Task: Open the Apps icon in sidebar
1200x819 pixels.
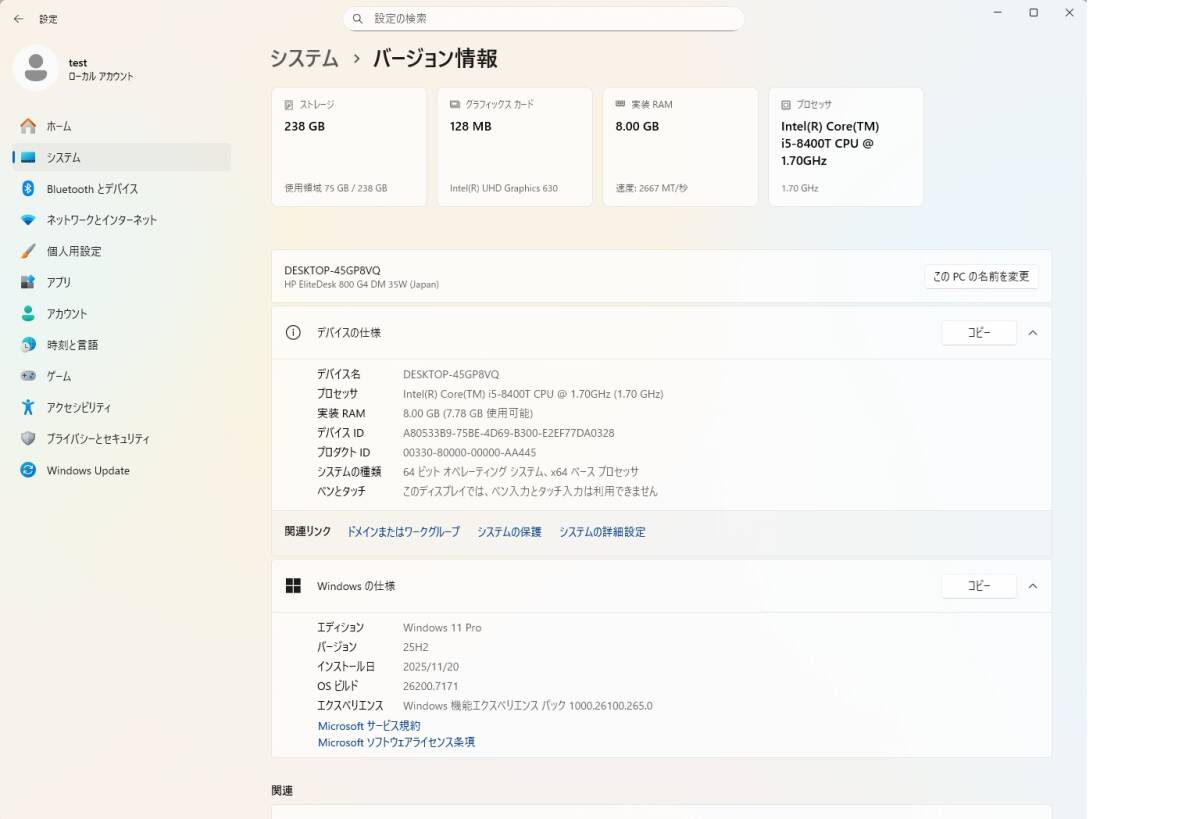Action: click(x=28, y=283)
